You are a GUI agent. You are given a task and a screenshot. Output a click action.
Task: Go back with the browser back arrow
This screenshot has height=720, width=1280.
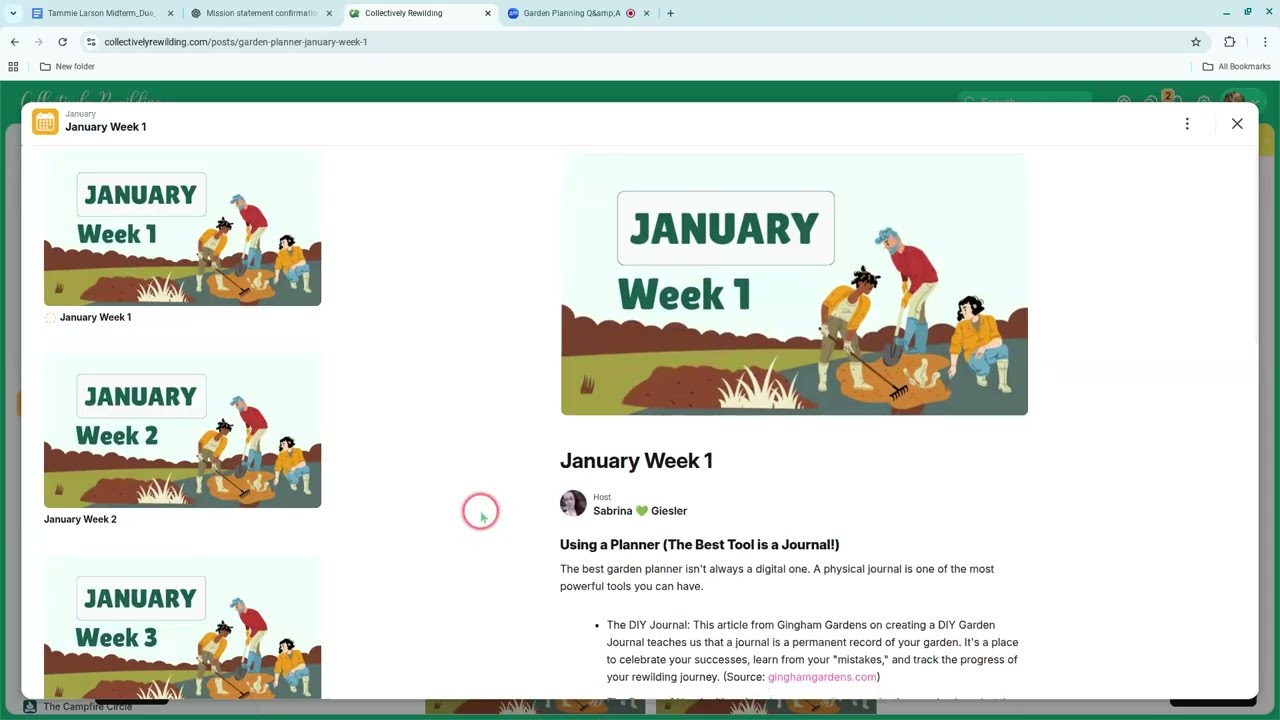point(14,42)
